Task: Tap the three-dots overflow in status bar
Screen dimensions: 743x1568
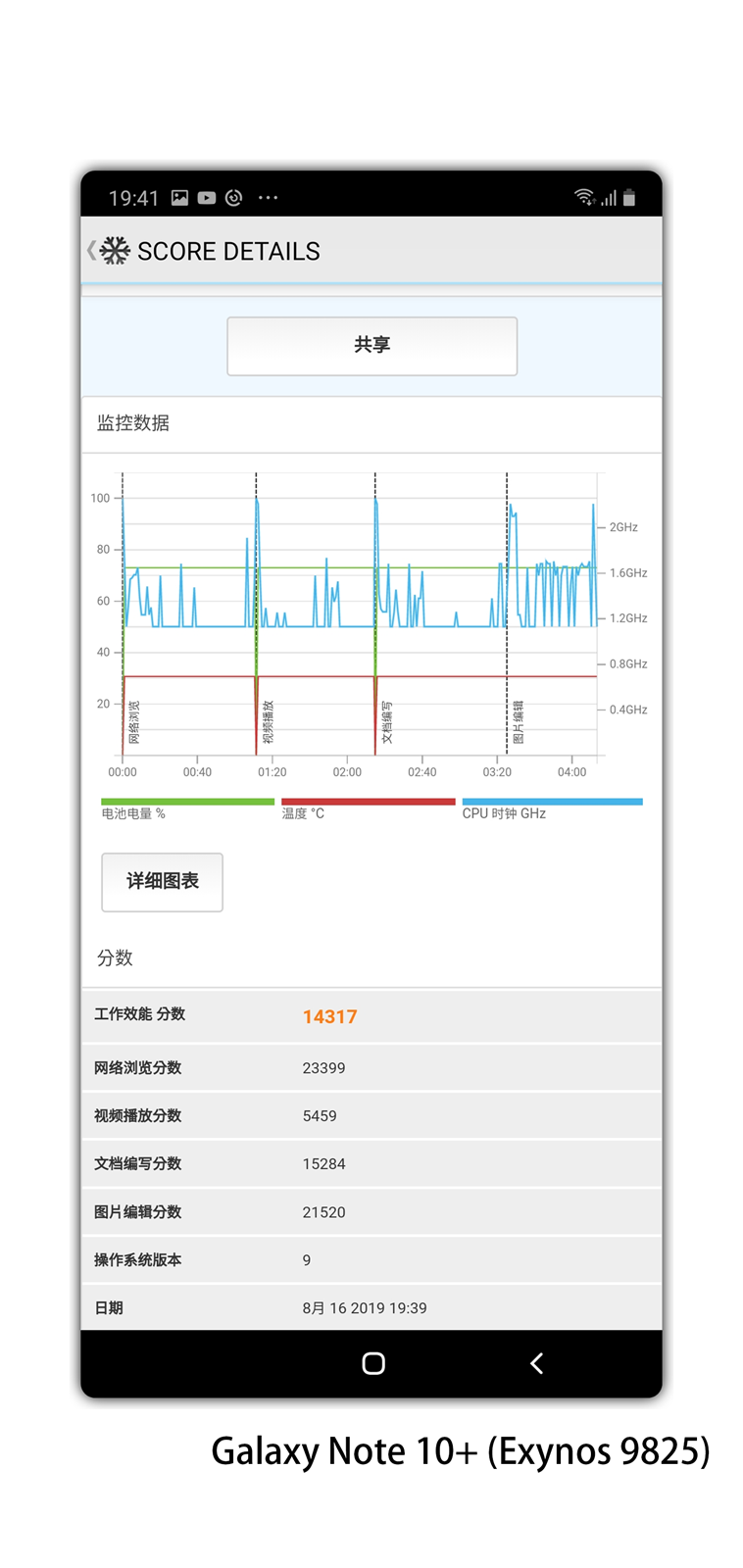Action: (x=268, y=198)
